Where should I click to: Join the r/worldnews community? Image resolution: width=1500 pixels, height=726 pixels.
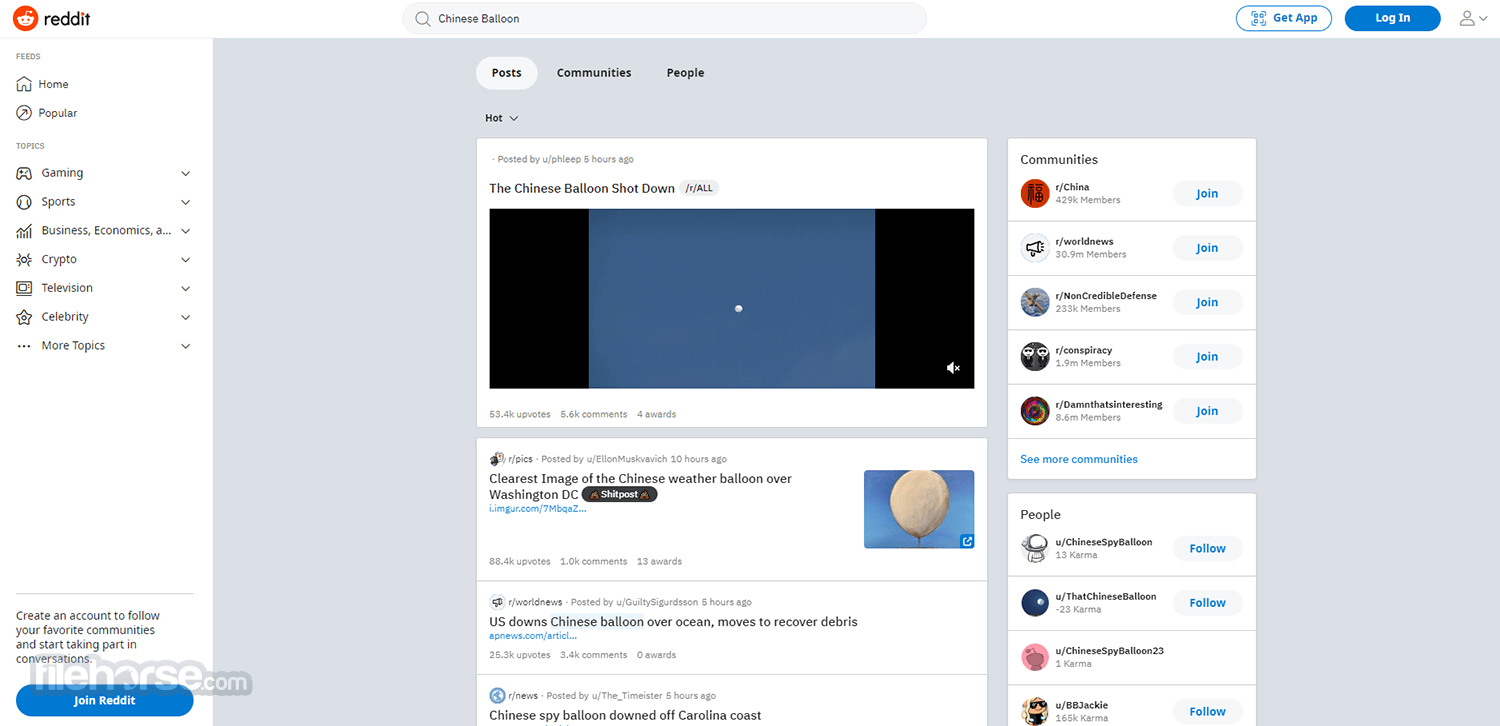point(1207,248)
